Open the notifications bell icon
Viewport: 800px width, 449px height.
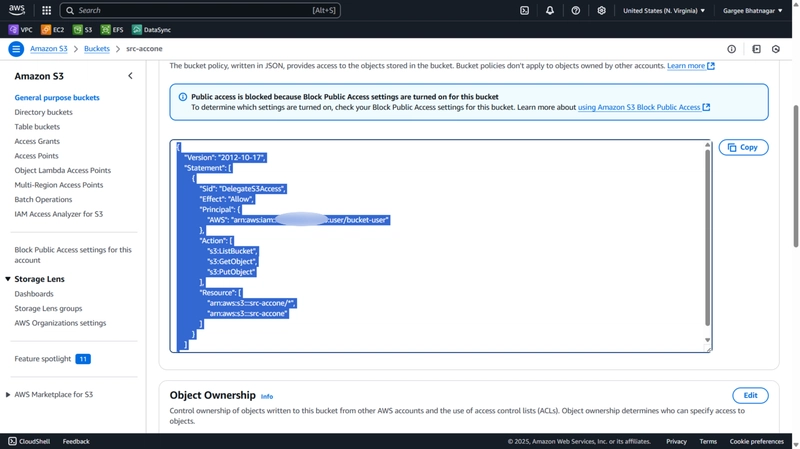(549, 10)
